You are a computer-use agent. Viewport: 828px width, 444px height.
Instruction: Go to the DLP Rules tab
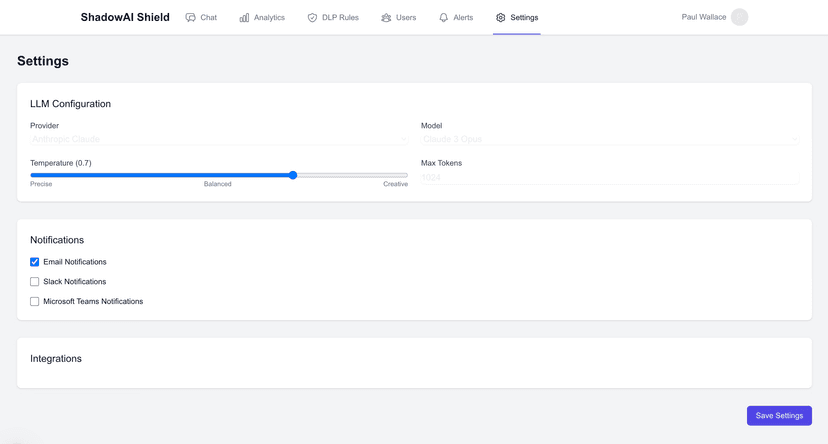pos(333,17)
